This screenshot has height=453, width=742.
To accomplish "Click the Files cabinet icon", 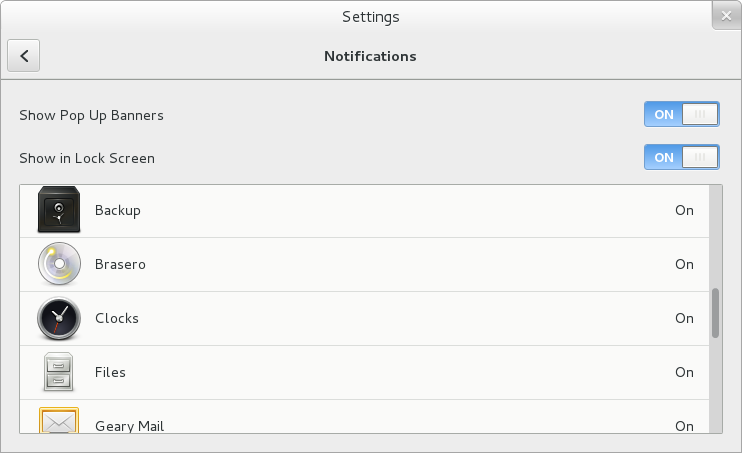I will (58, 372).
